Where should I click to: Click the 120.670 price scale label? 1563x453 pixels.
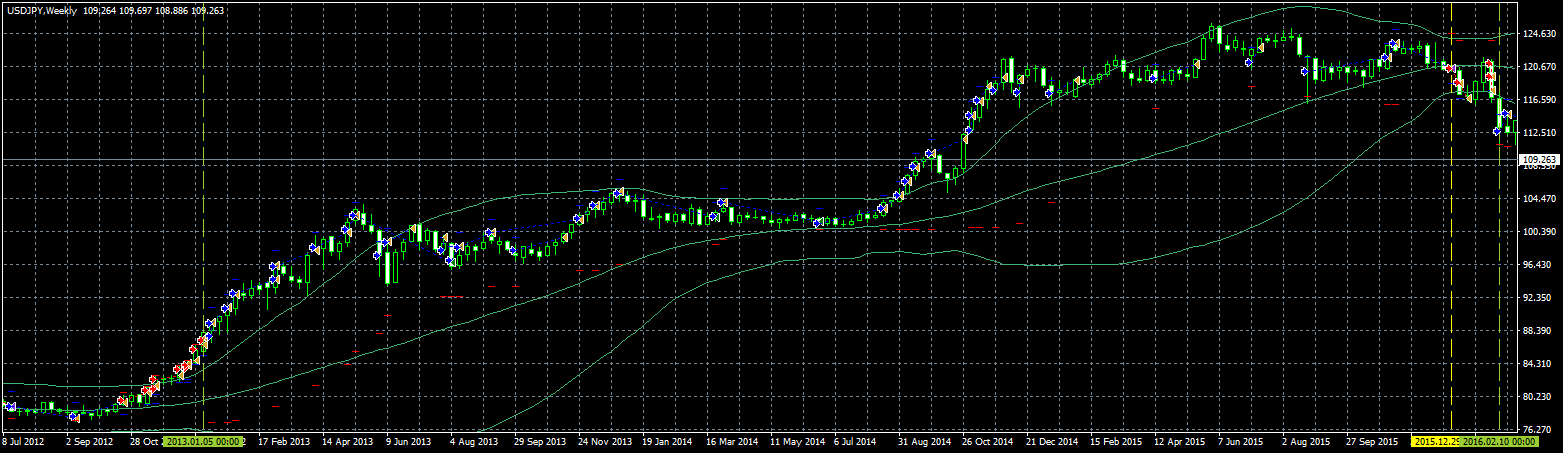[1541, 66]
